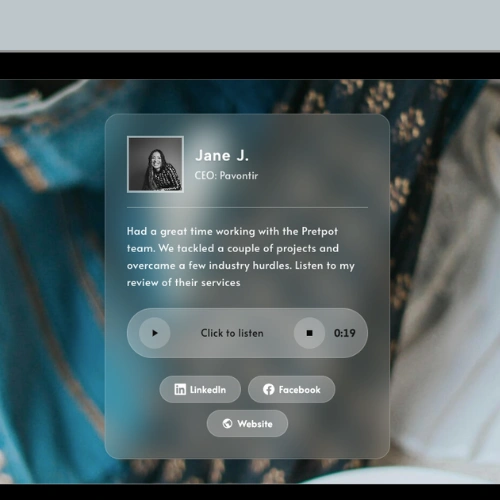Play Jane's audio review

(x=155, y=333)
